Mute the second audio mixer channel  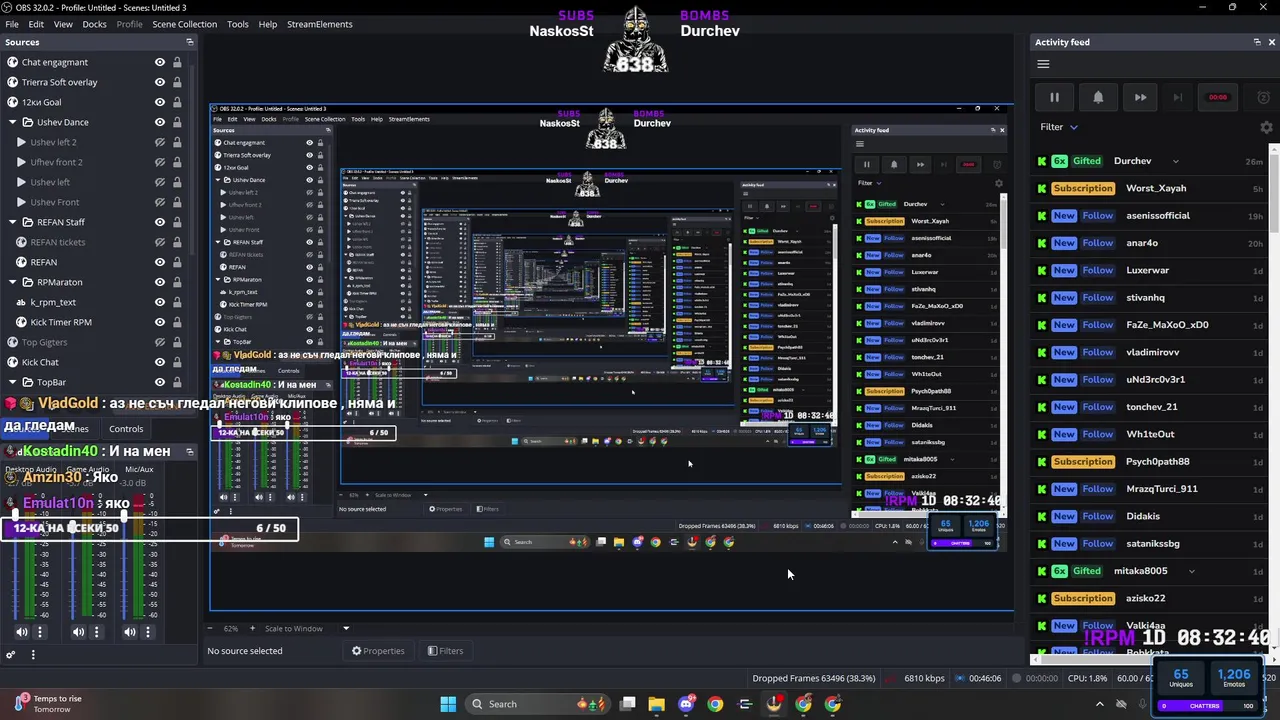78,632
